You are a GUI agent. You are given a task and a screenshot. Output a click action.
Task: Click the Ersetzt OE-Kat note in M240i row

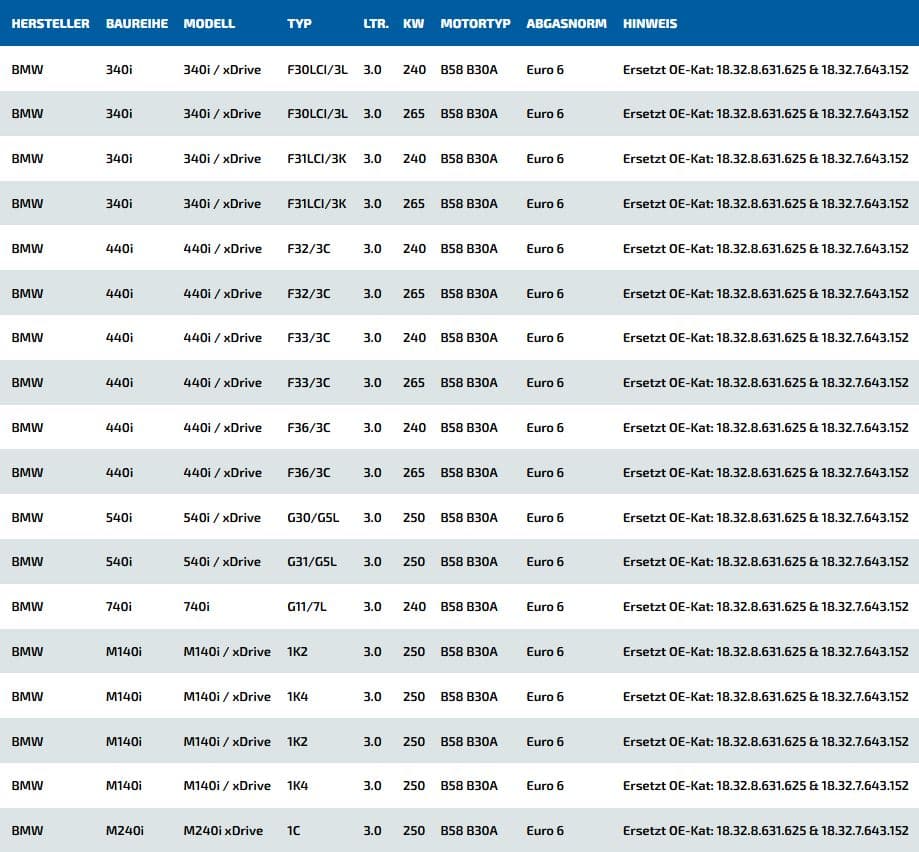765,830
